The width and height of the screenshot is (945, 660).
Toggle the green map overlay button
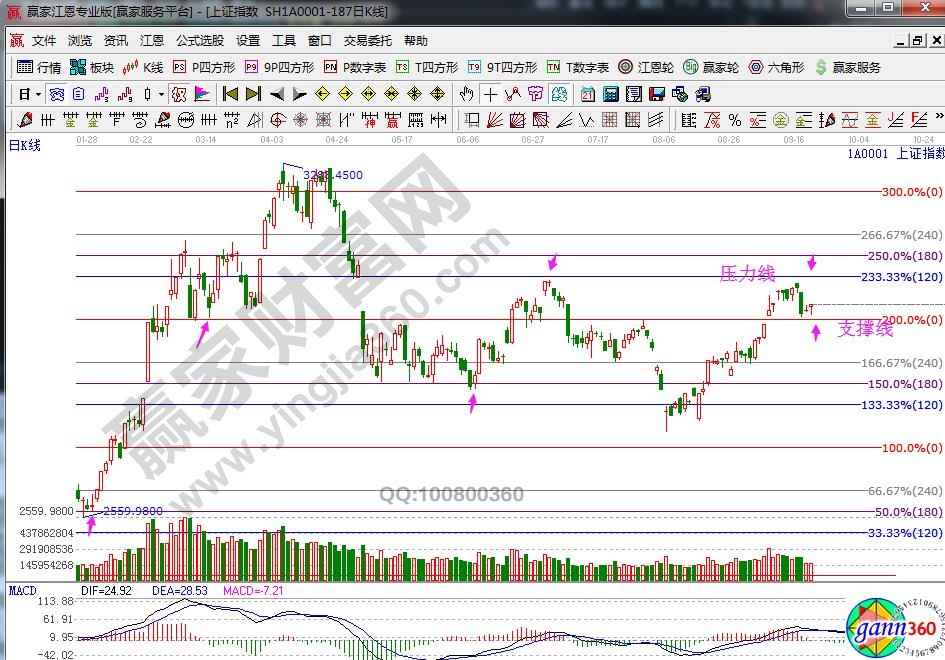(x=559, y=94)
